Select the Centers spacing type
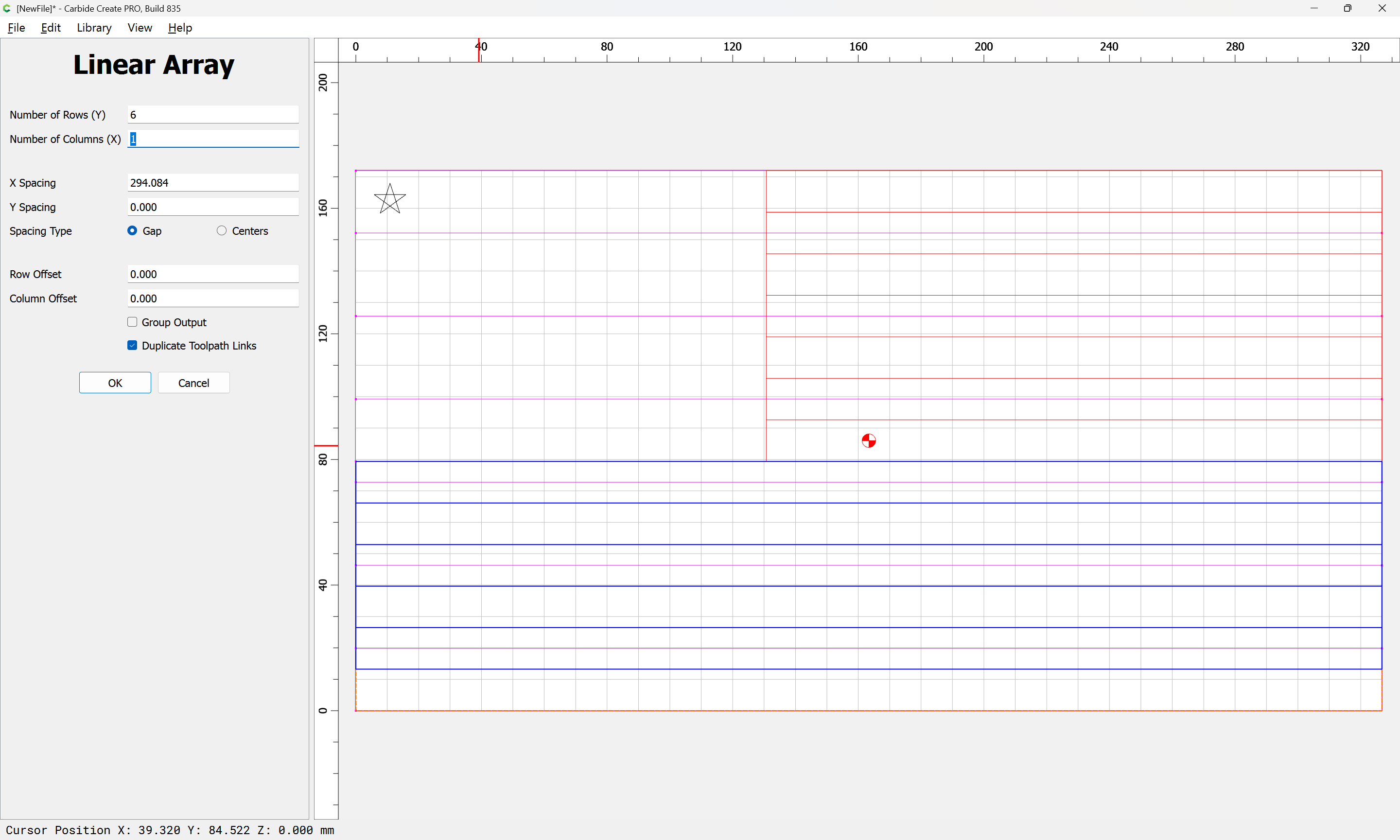This screenshot has width=1400, height=840. point(222,230)
